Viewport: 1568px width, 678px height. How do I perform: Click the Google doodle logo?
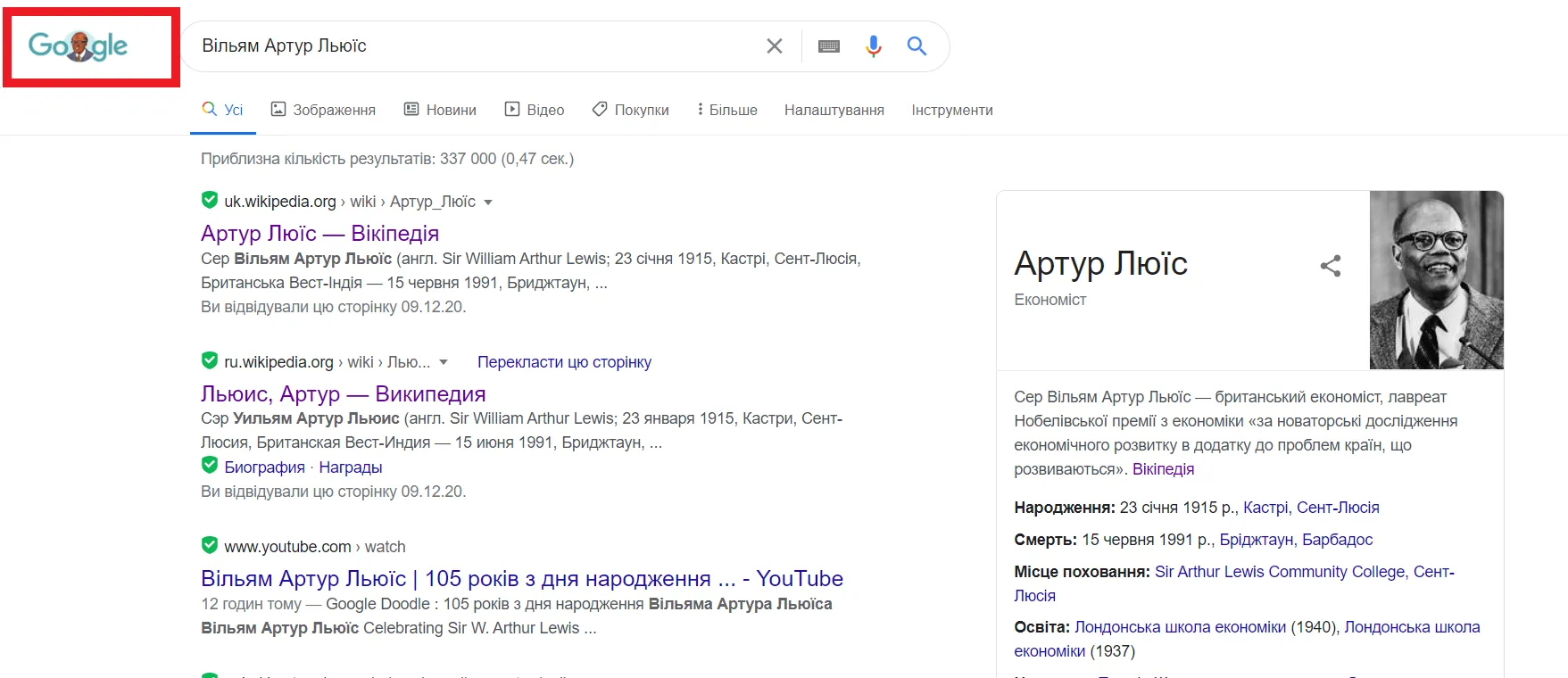tap(78, 45)
